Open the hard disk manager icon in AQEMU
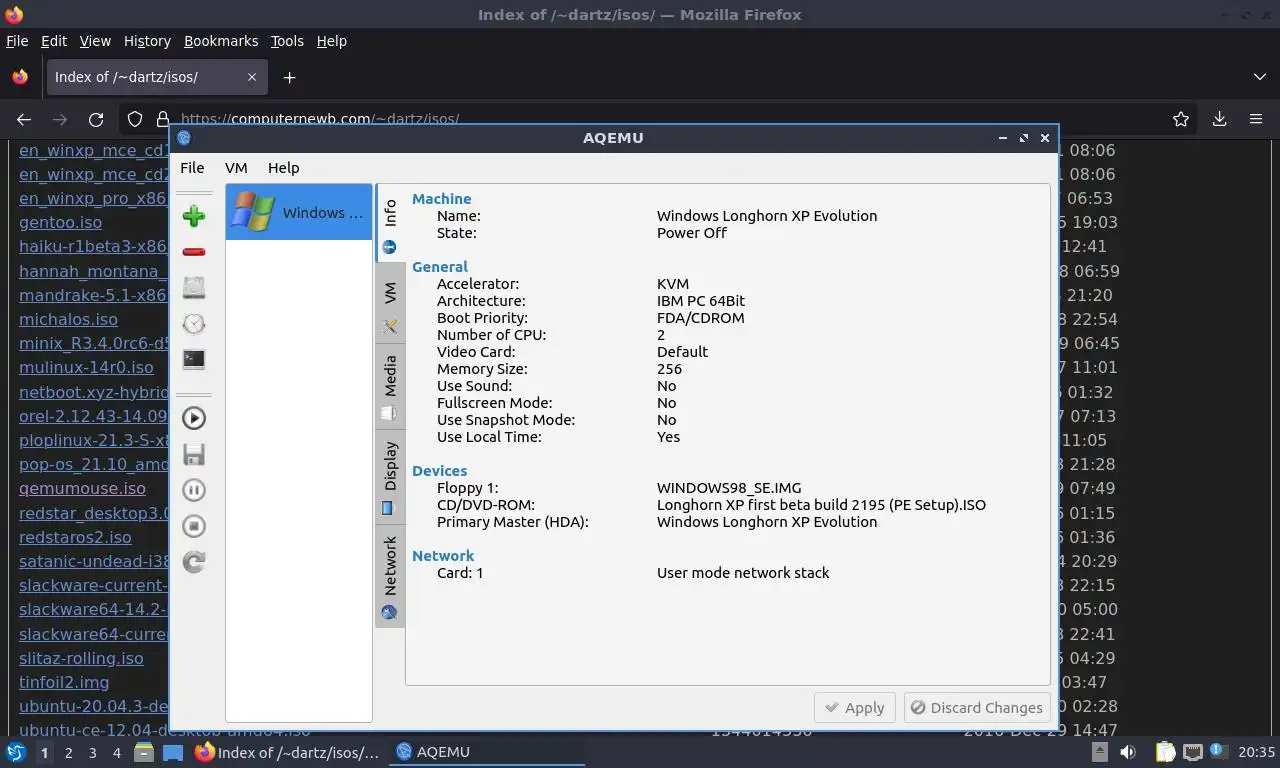The width and height of the screenshot is (1280, 768). click(x=194, y=288)
